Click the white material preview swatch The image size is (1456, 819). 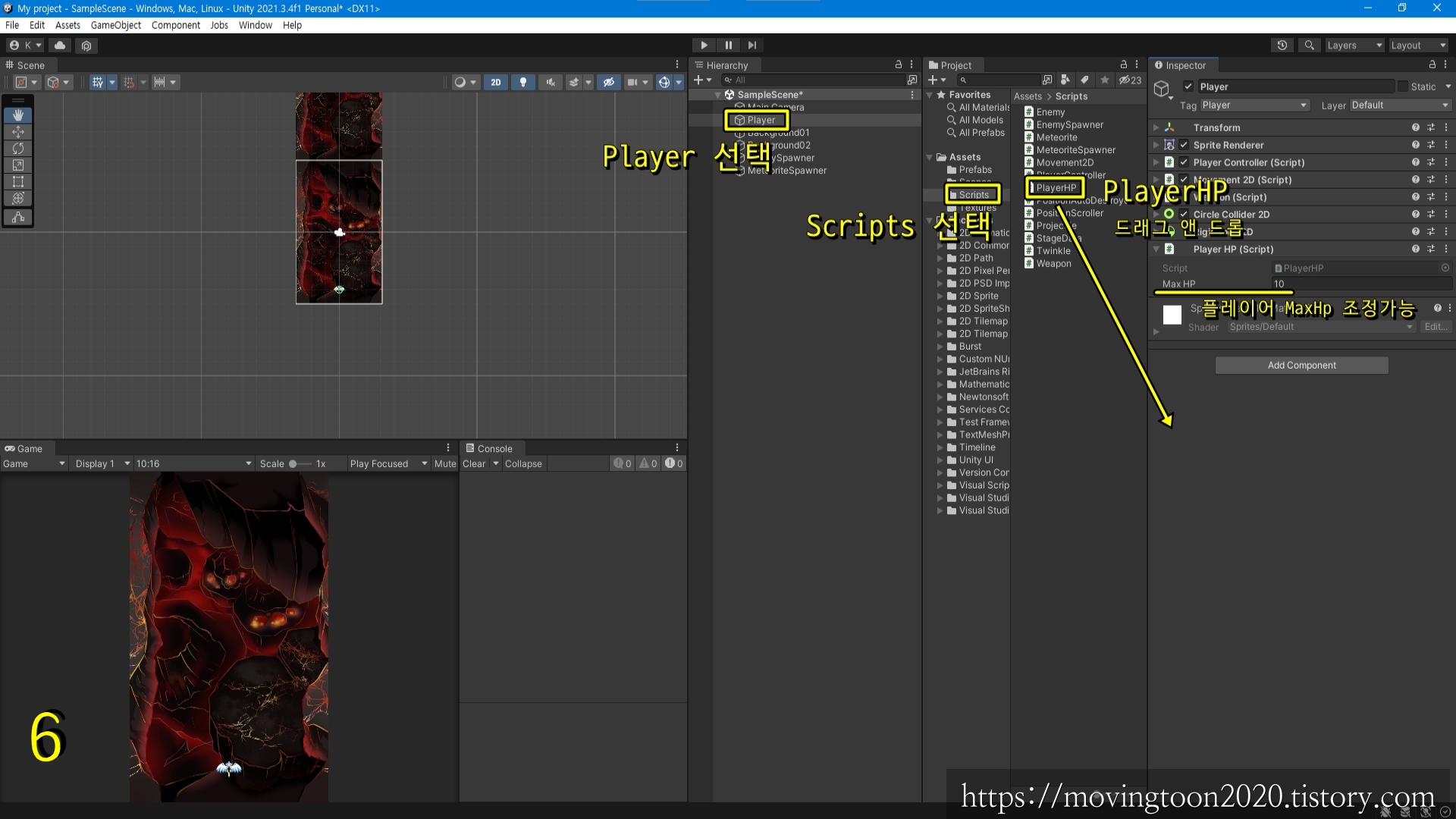click(1172, 315)
